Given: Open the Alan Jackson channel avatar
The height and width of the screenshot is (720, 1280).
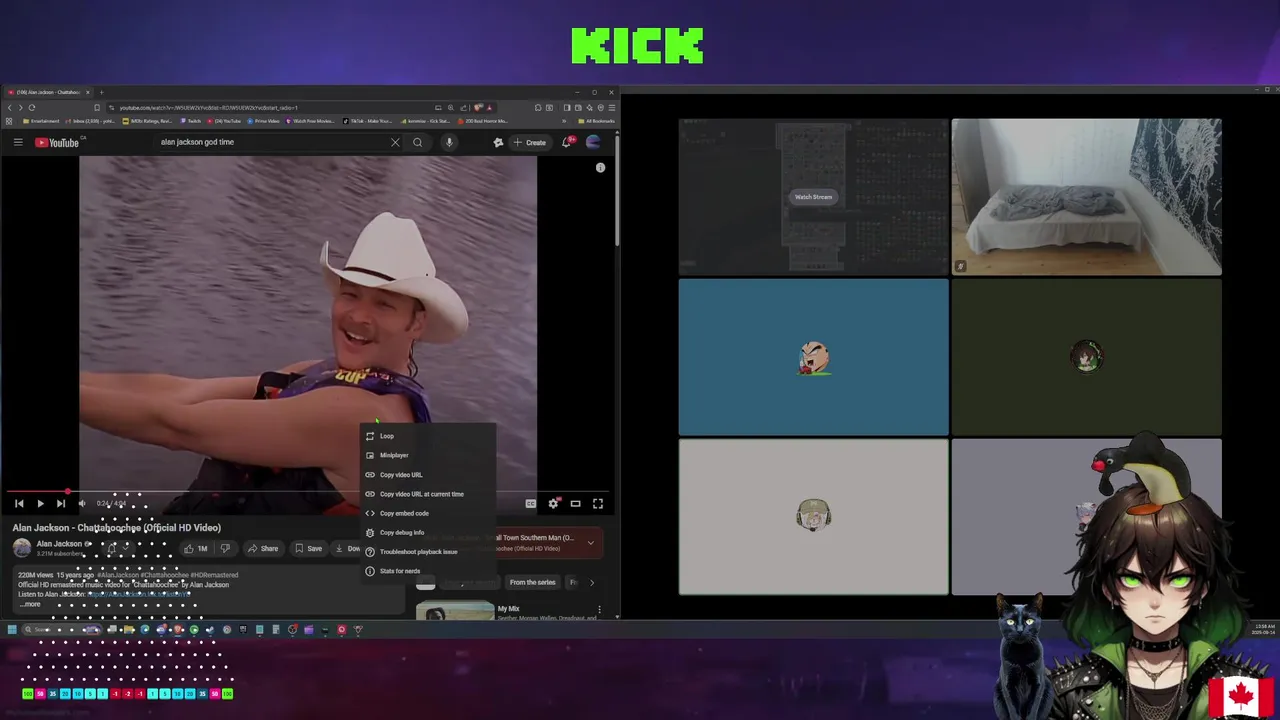Looking at the screenshot, I should [22, 548].
